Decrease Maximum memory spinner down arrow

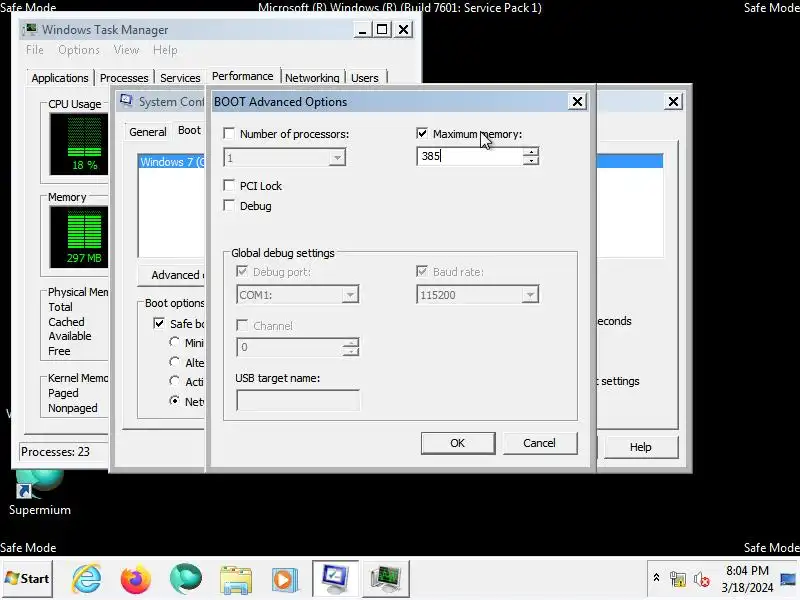531,161
